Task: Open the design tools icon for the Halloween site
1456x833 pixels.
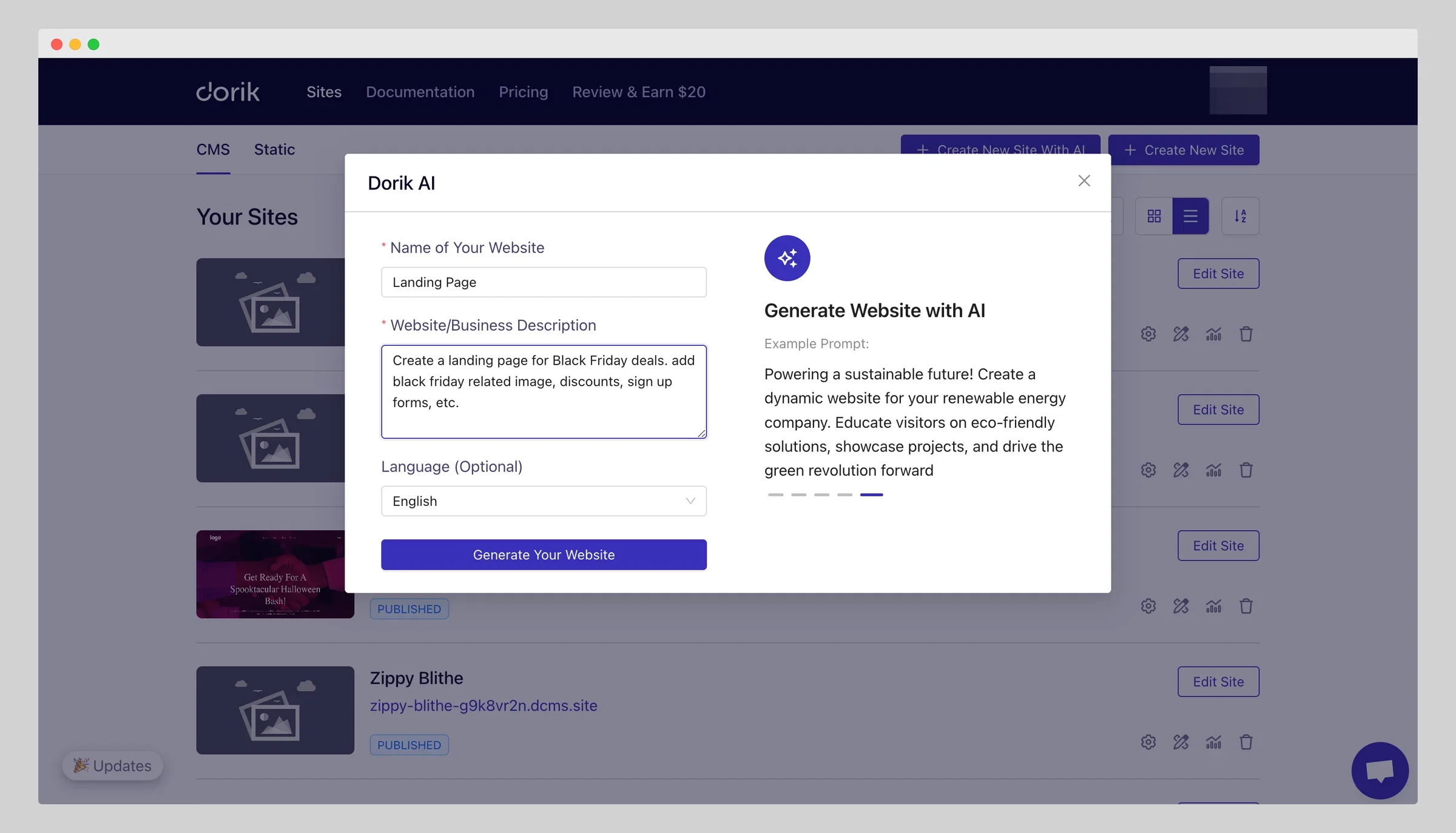Action: [1181, 606]
